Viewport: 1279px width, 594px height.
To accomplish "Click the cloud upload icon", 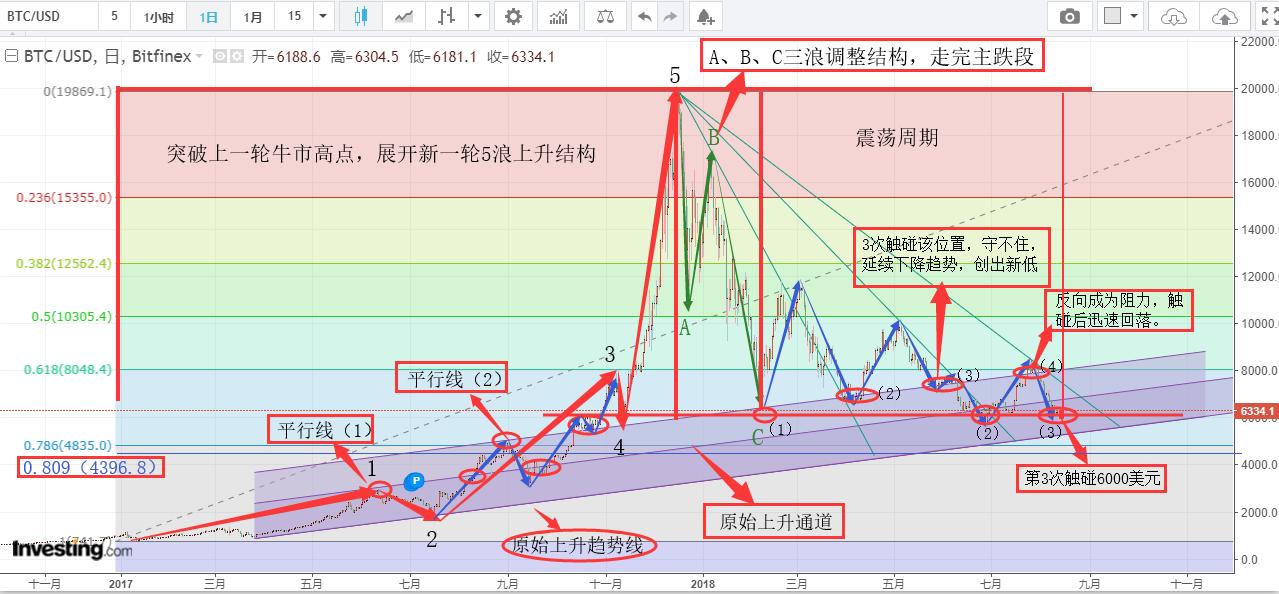I will pyautogui.click(x=1222, y=16).
